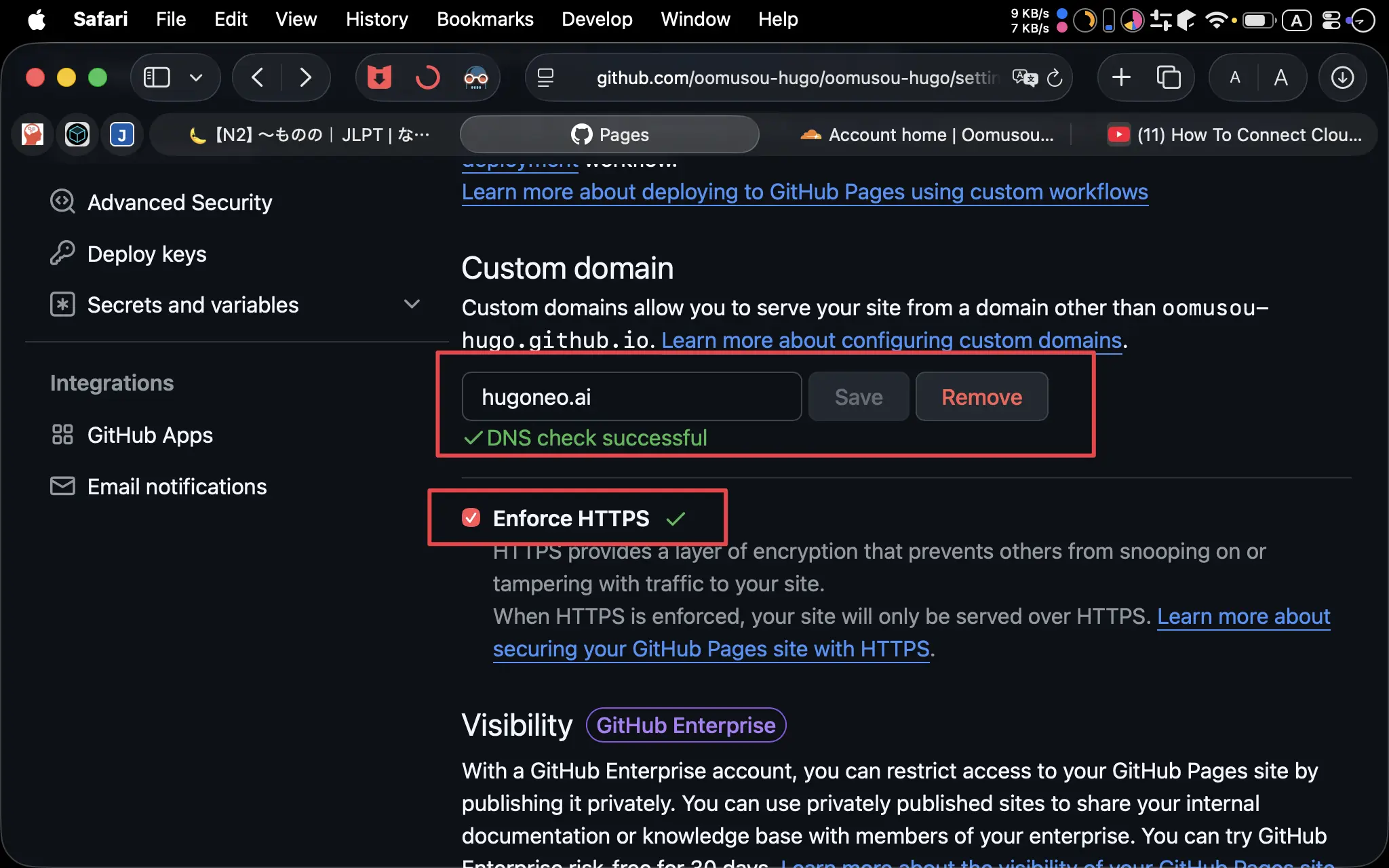Click the red circular loading extension icon
Screen dimensions: 1389x868
click(427, 77)
